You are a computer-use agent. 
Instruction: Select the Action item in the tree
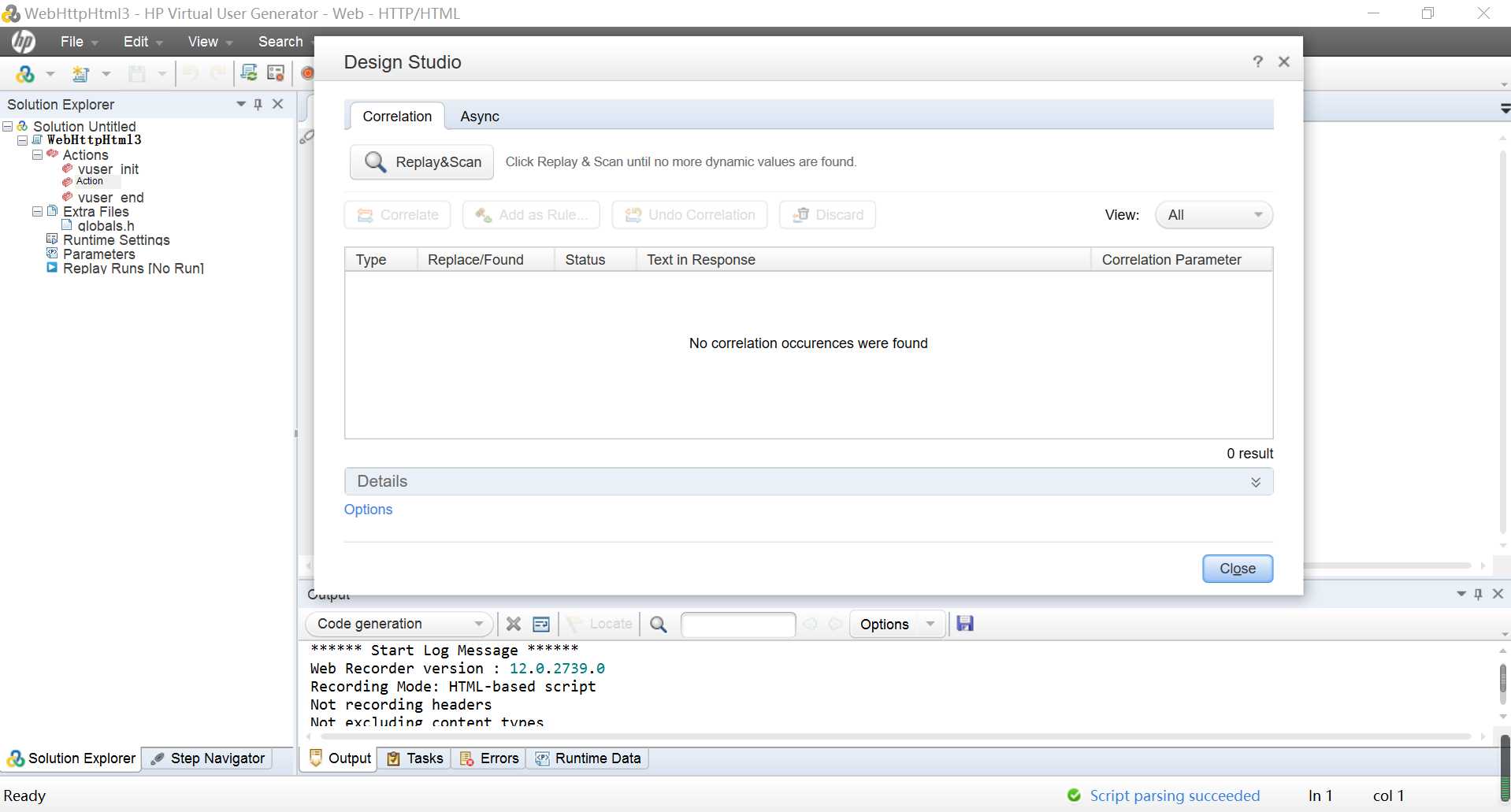[89, 181]
